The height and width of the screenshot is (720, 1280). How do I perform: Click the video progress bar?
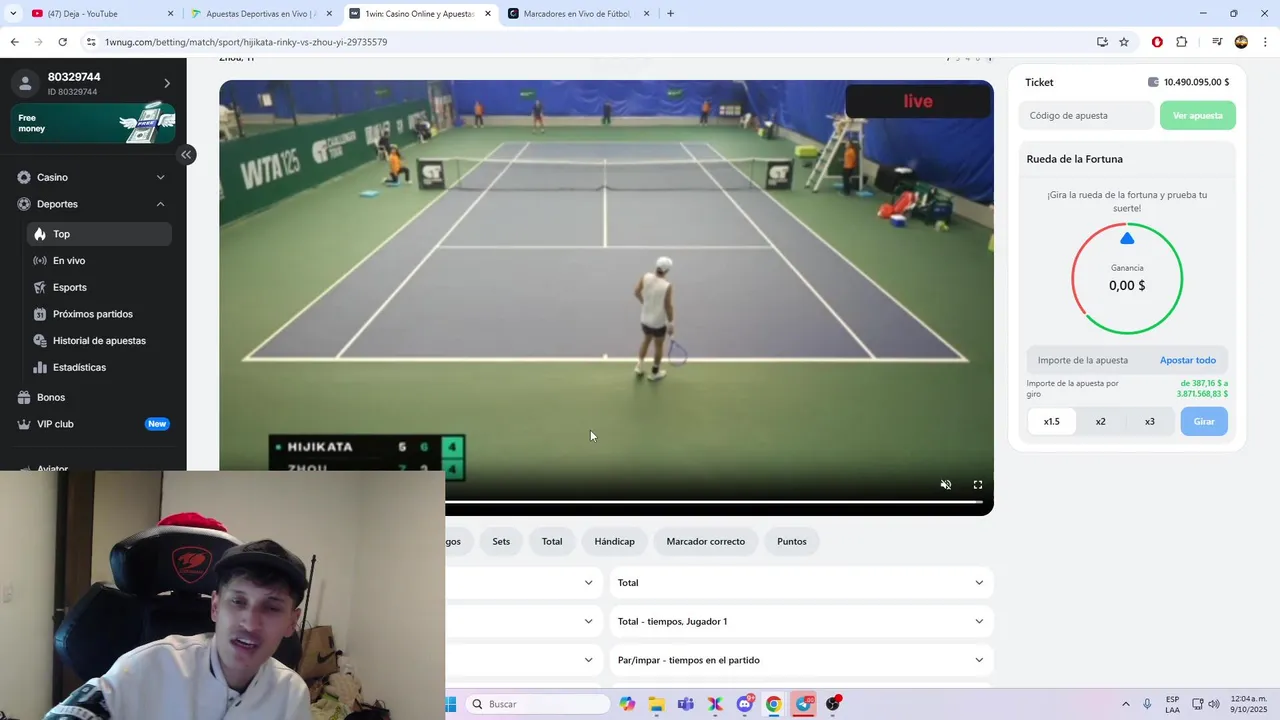(x=714, y=502)
